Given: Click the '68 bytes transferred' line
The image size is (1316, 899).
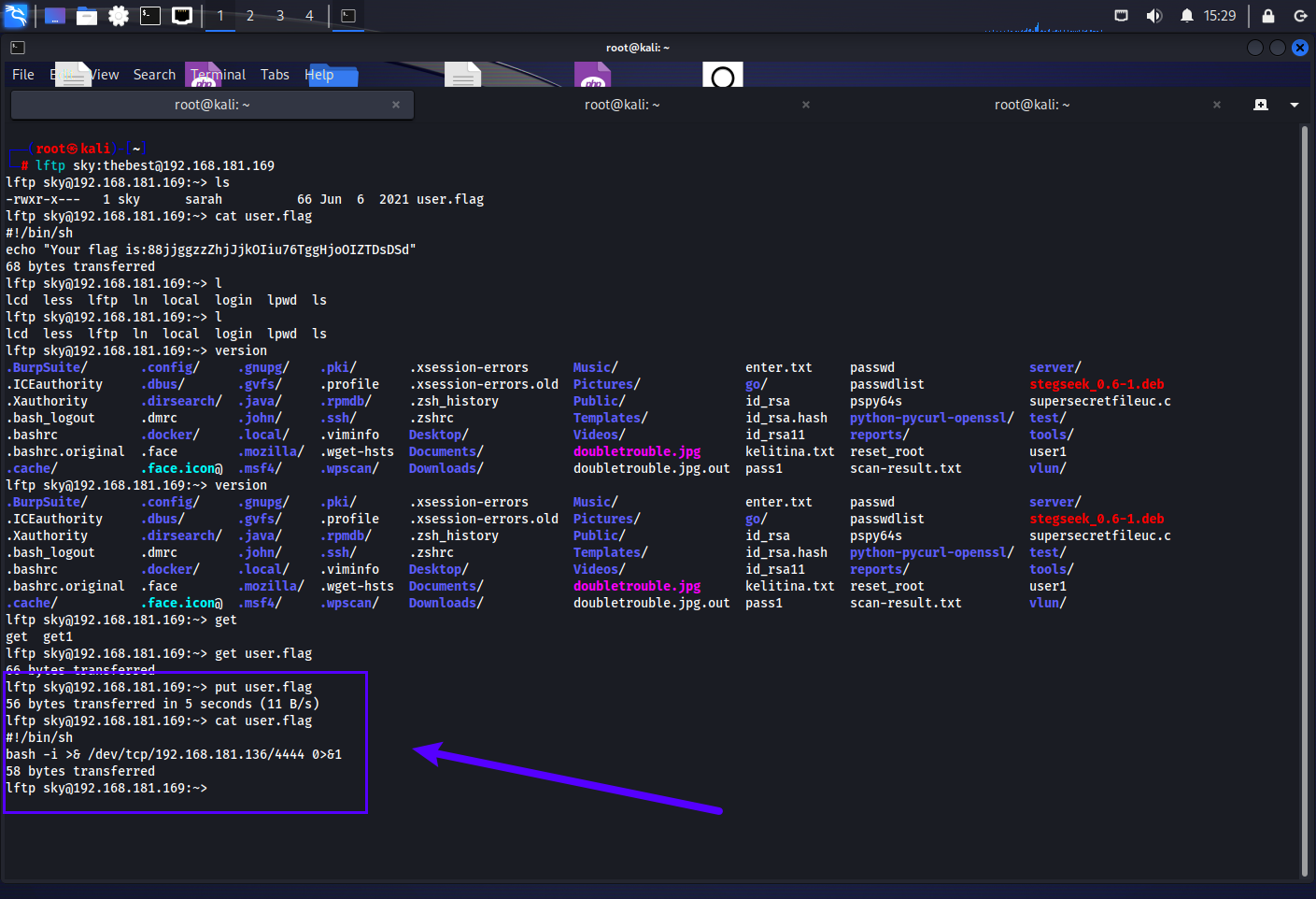Looking at the screenshot, I should tap(80, 266).
